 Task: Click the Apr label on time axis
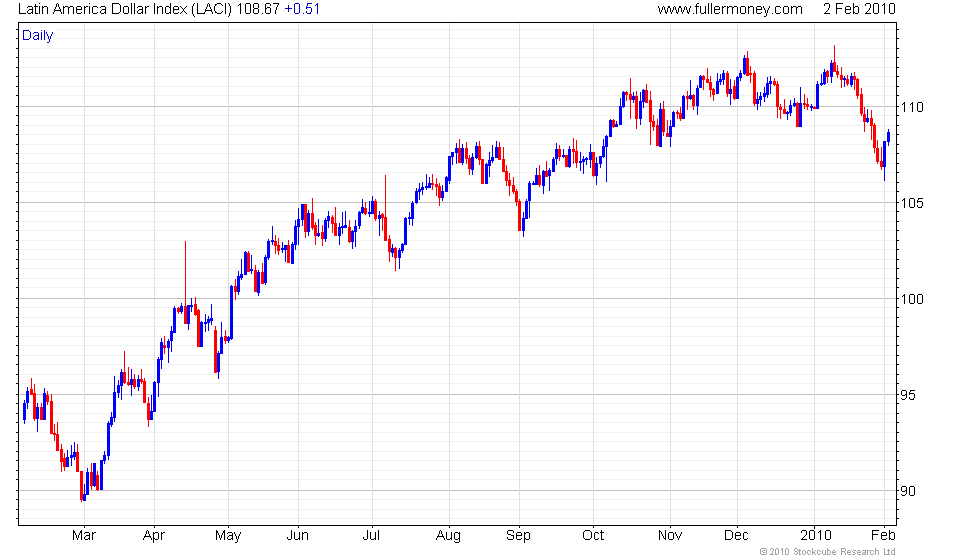pyautogui.click(x=154, y=536)
